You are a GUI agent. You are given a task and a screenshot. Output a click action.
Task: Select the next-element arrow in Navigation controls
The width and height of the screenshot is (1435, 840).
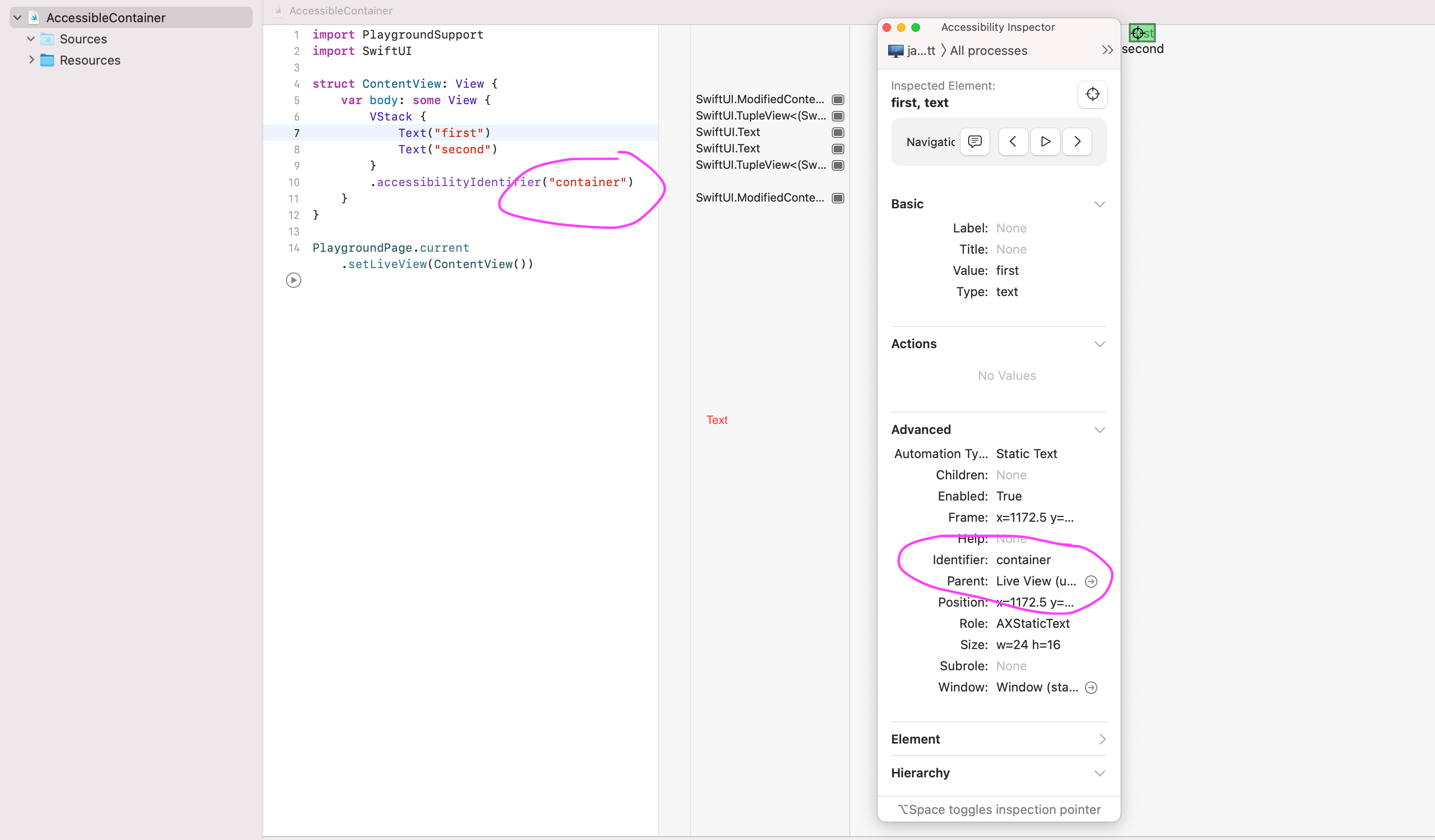click(x=1076, y=142)
